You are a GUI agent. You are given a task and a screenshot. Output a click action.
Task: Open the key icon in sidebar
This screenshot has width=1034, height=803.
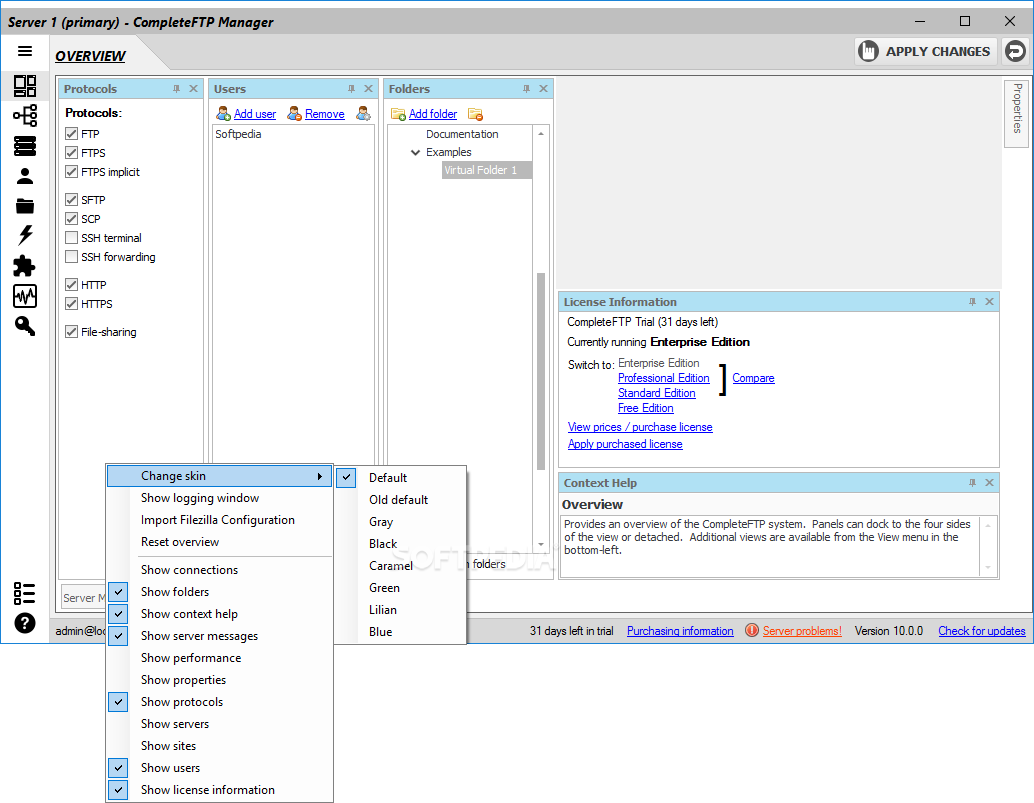pos(25,326)
